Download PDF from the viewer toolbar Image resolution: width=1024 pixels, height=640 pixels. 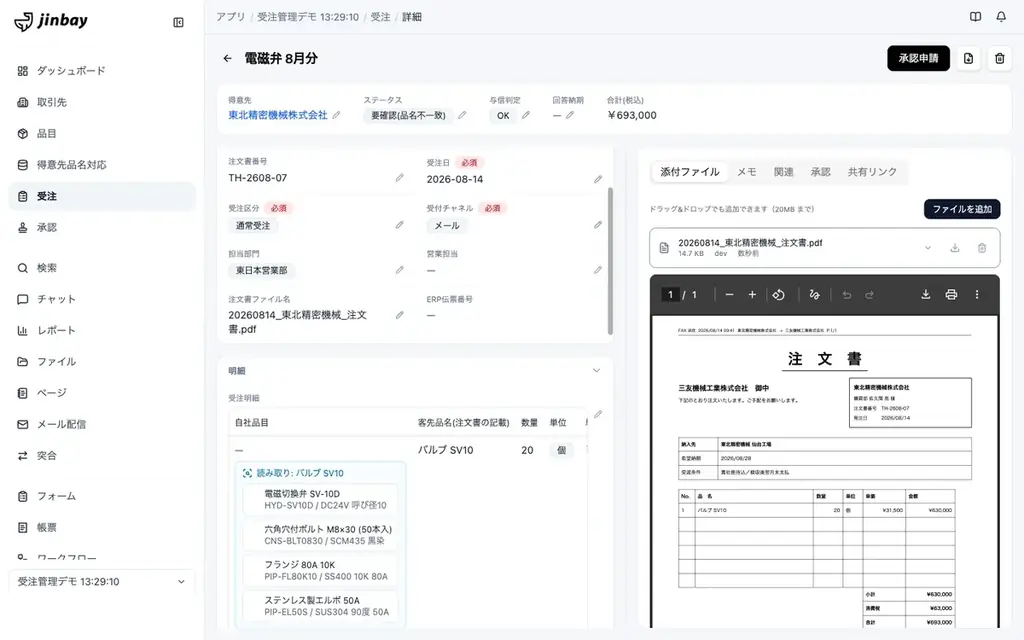coord(925,295)
